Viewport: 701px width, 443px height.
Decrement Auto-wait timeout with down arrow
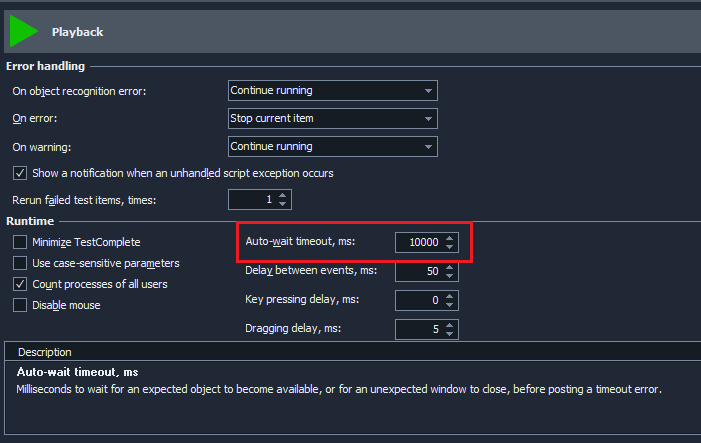click(450, 248)
